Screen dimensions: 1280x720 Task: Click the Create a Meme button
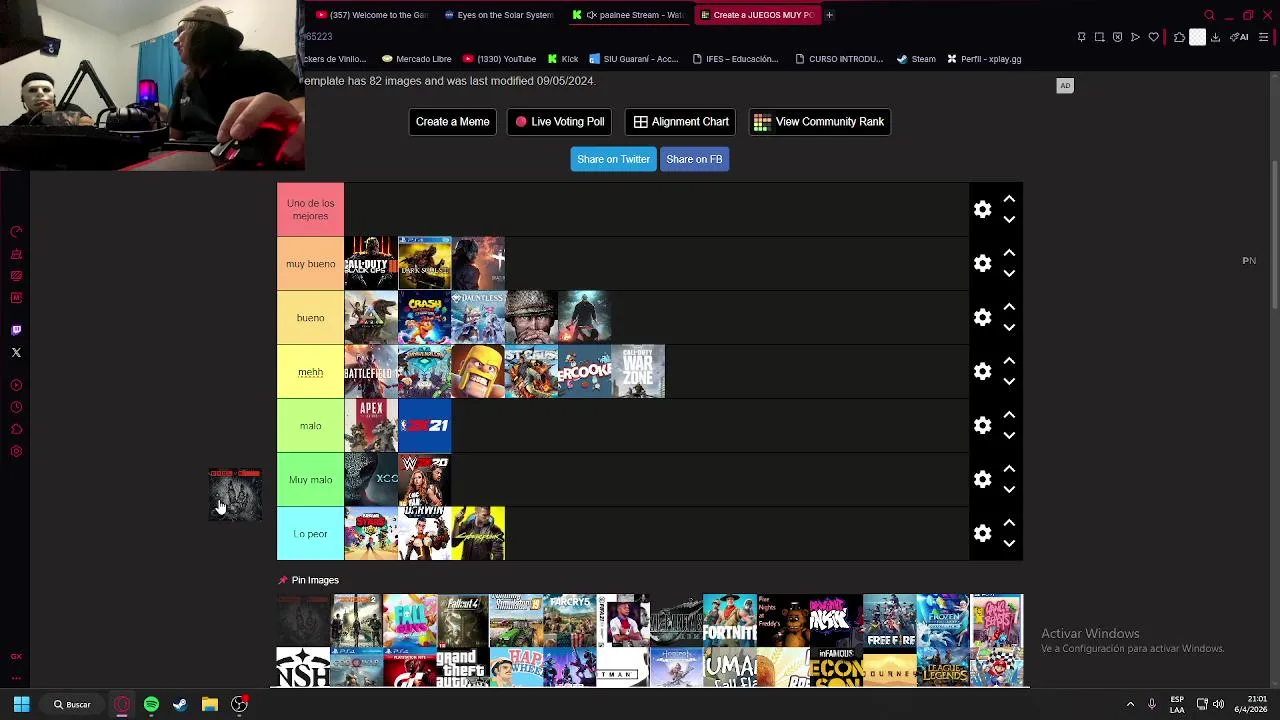(x=452, y=122)
